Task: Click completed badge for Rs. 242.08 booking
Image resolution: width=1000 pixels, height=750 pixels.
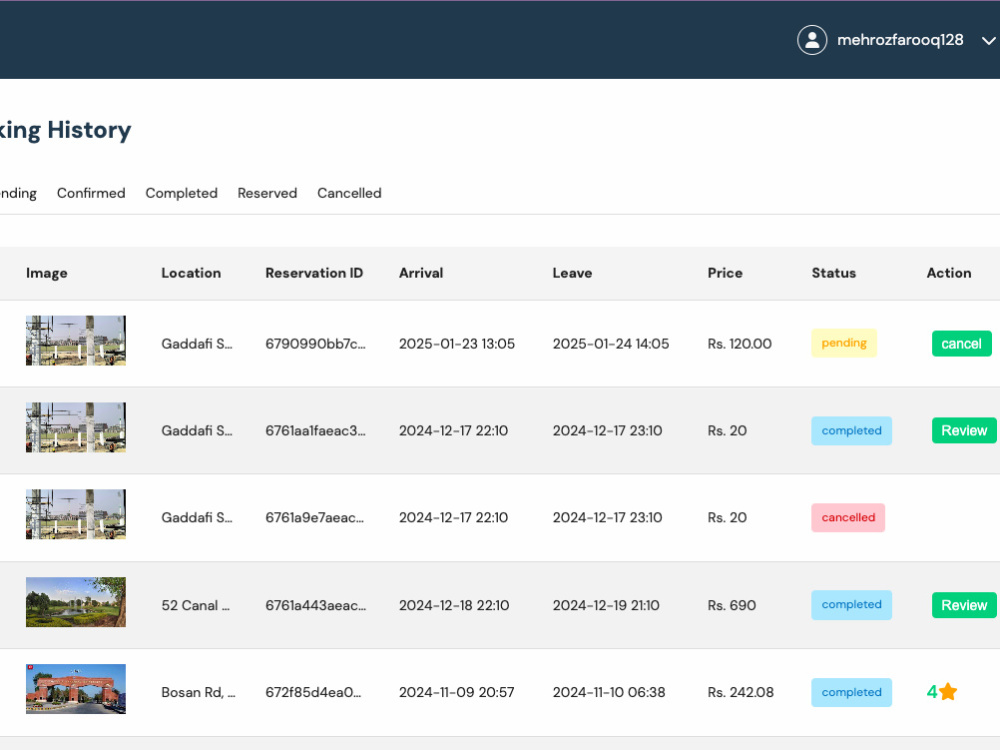Action: [851, 693]
